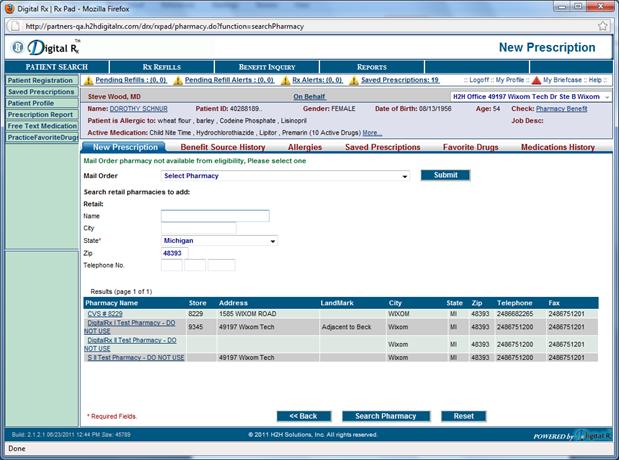
Task: Open Prescription Report in left sidebar
Action: [39, 115]
